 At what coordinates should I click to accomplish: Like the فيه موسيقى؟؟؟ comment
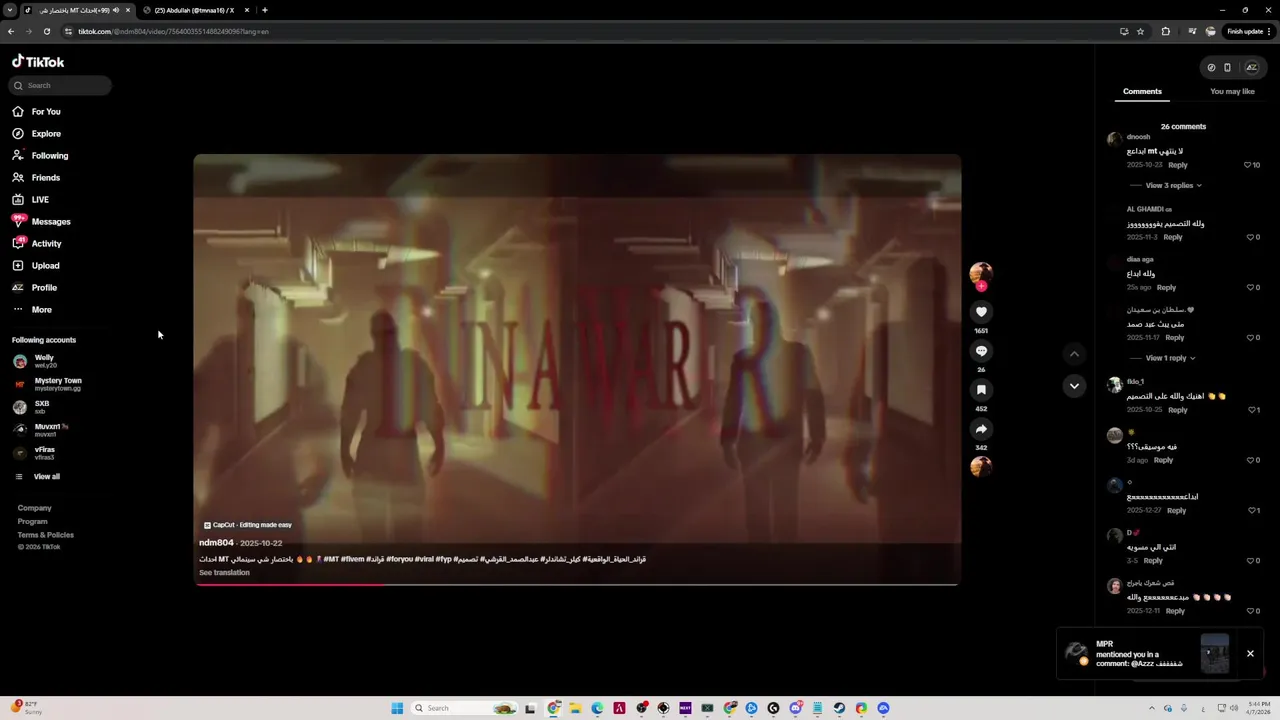tap(1250, 461)
